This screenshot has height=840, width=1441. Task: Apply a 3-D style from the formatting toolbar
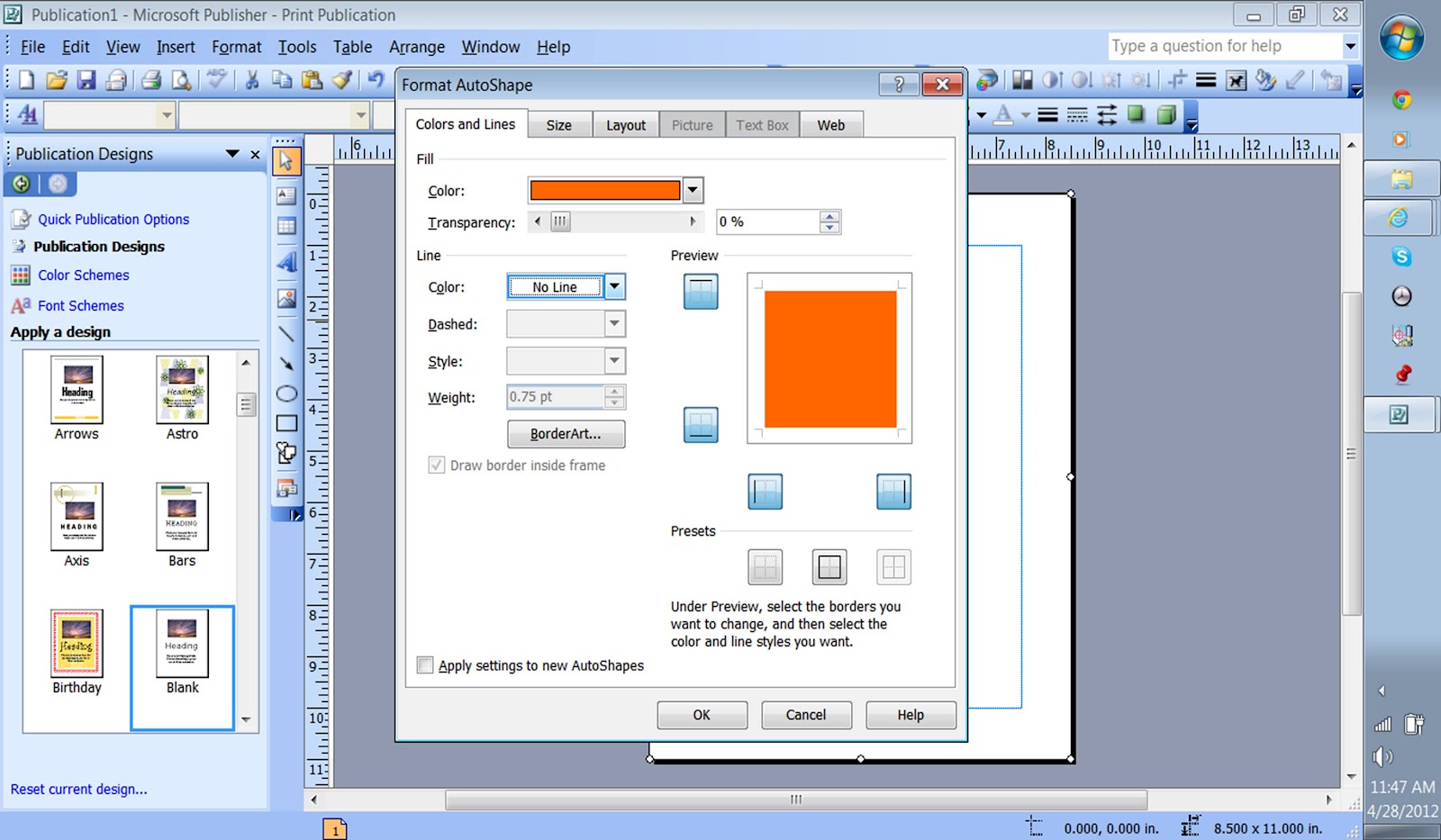pyautogui.click(x=1166, y=115)
